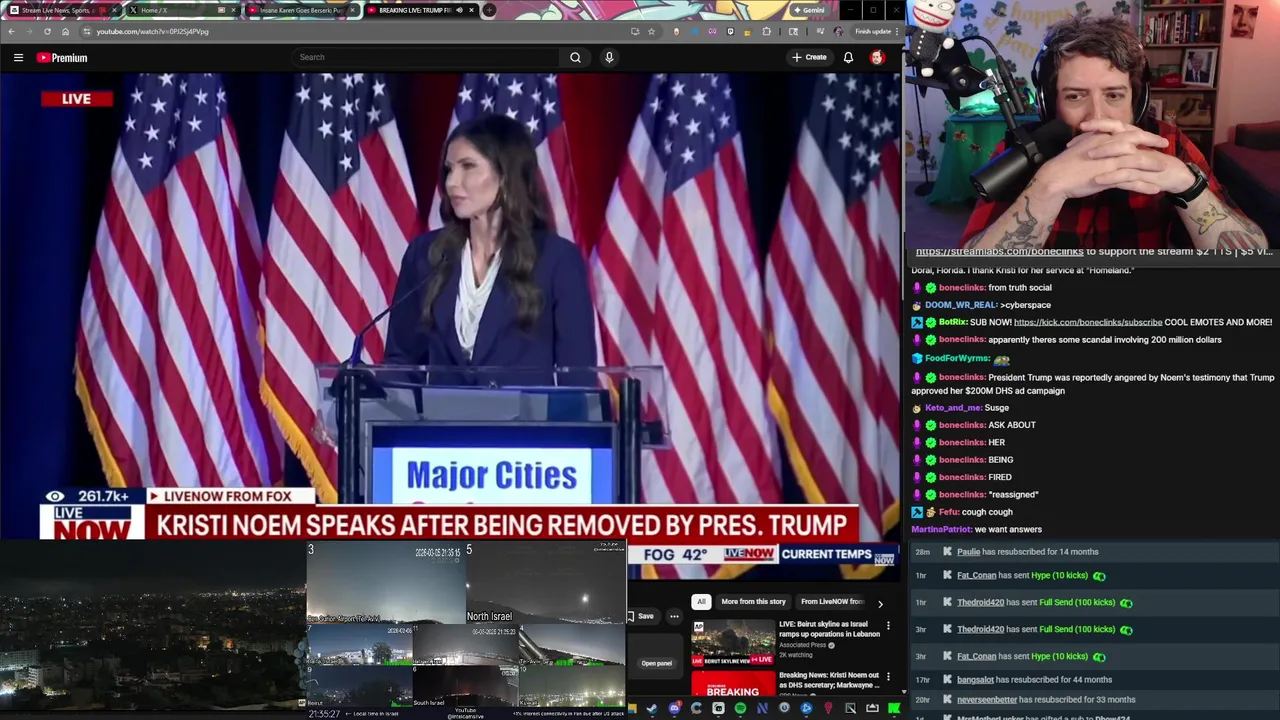
Task: Switch to Stream Live News, Sports tab
Action: coord(58,10)
